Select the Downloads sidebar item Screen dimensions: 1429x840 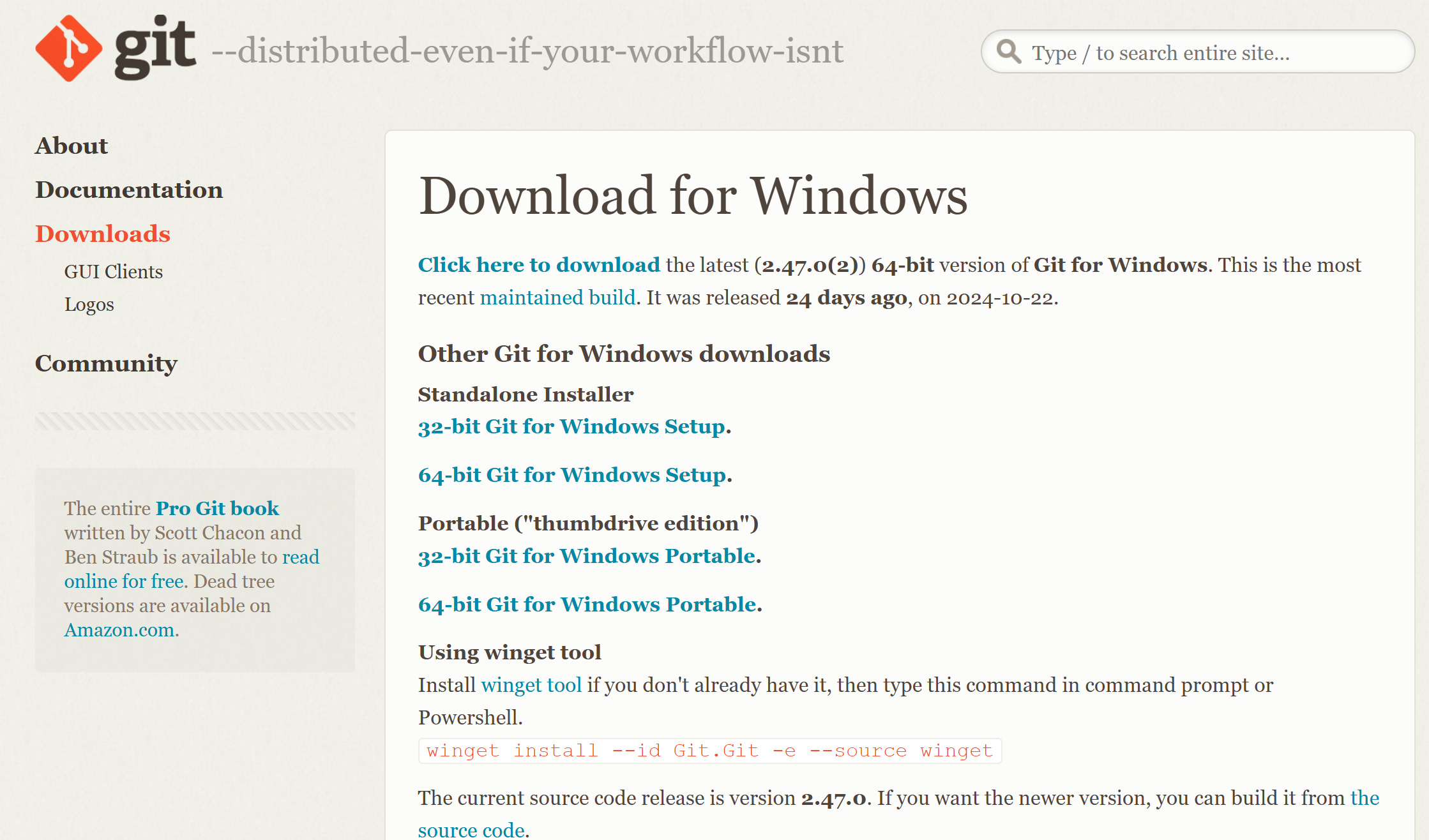pyautogui.click(x=103, y=234)
